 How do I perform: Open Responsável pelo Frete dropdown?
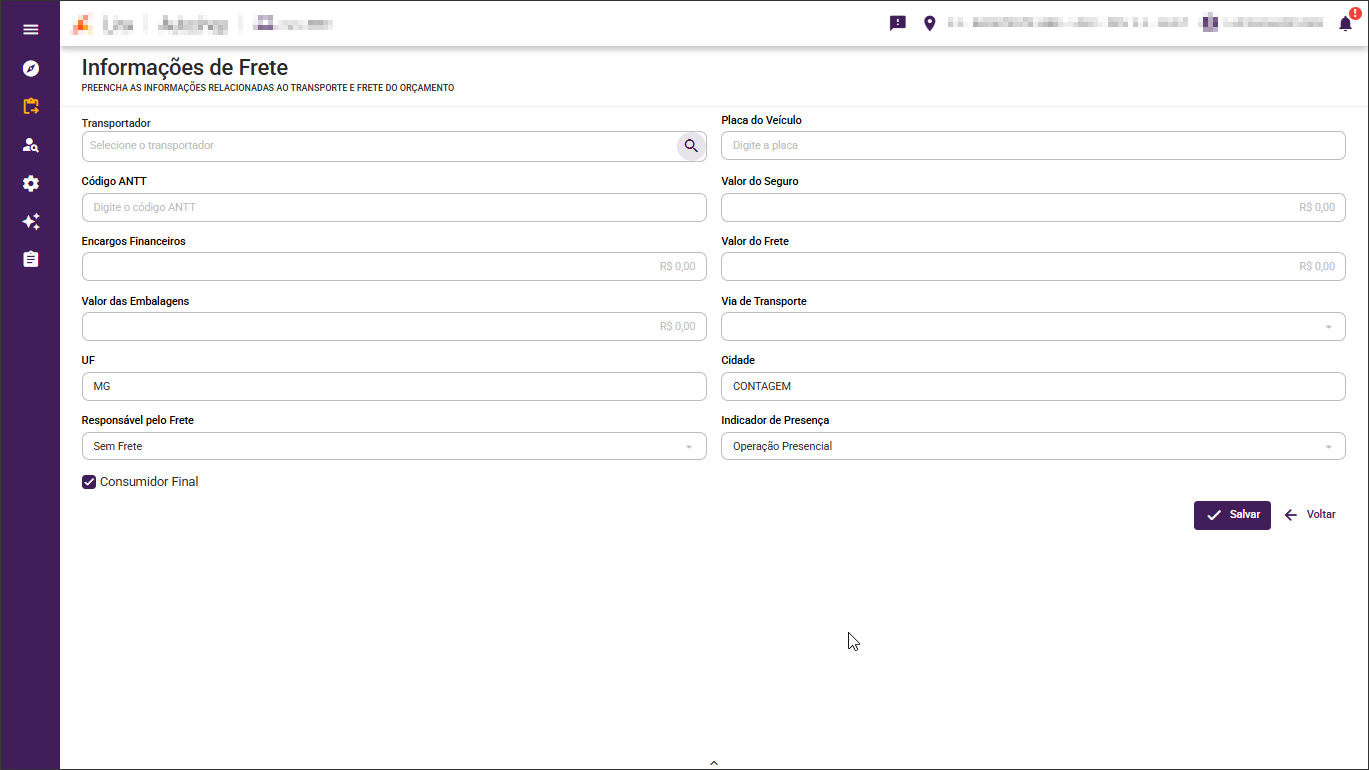(394, 446)
